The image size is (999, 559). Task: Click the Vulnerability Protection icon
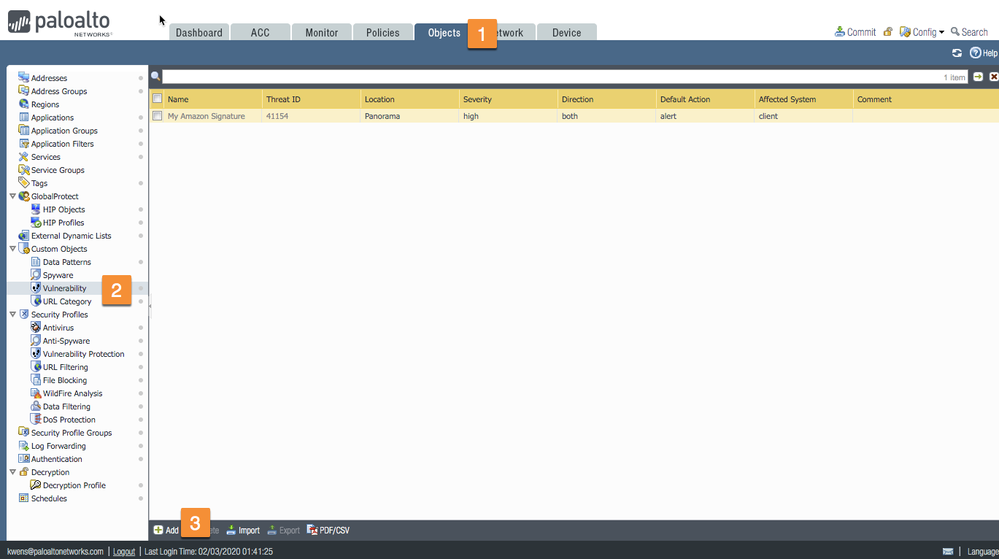pos(36,354)
